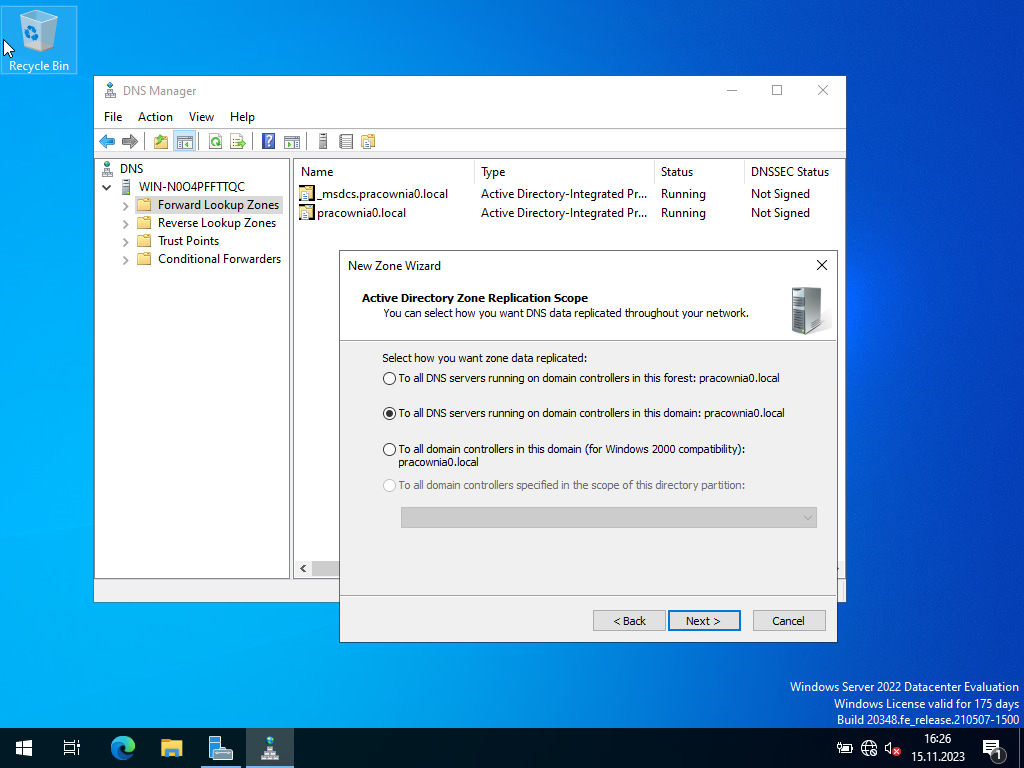Open the File menu
Viewport: 1024px width, 768px height.
113,117
